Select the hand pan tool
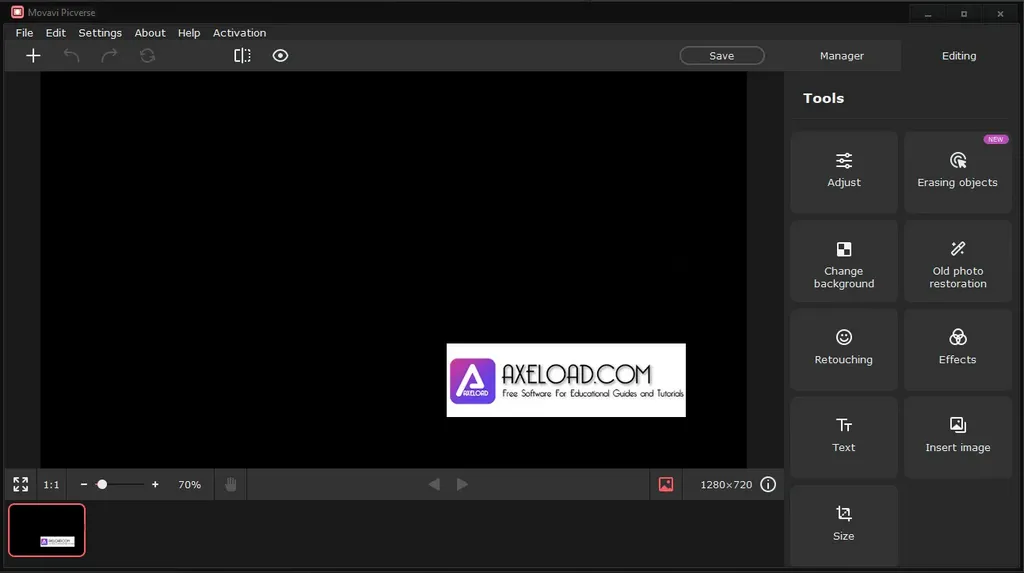 click(231, 484)
